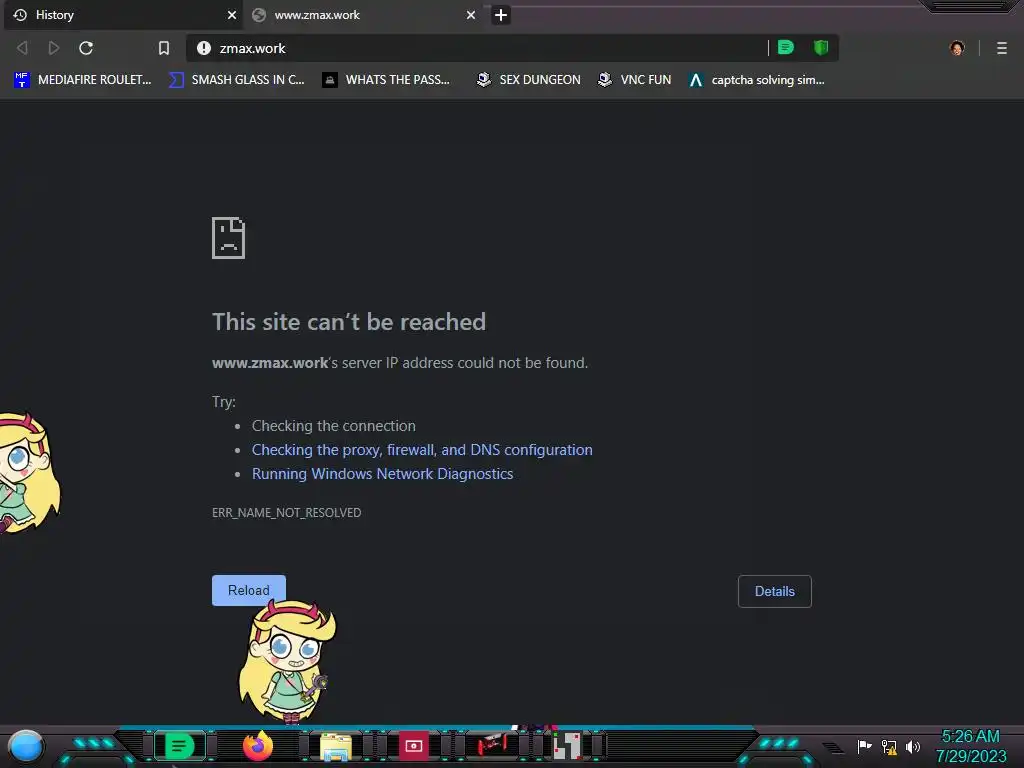Open the green chat extension icon

[786, 48]
